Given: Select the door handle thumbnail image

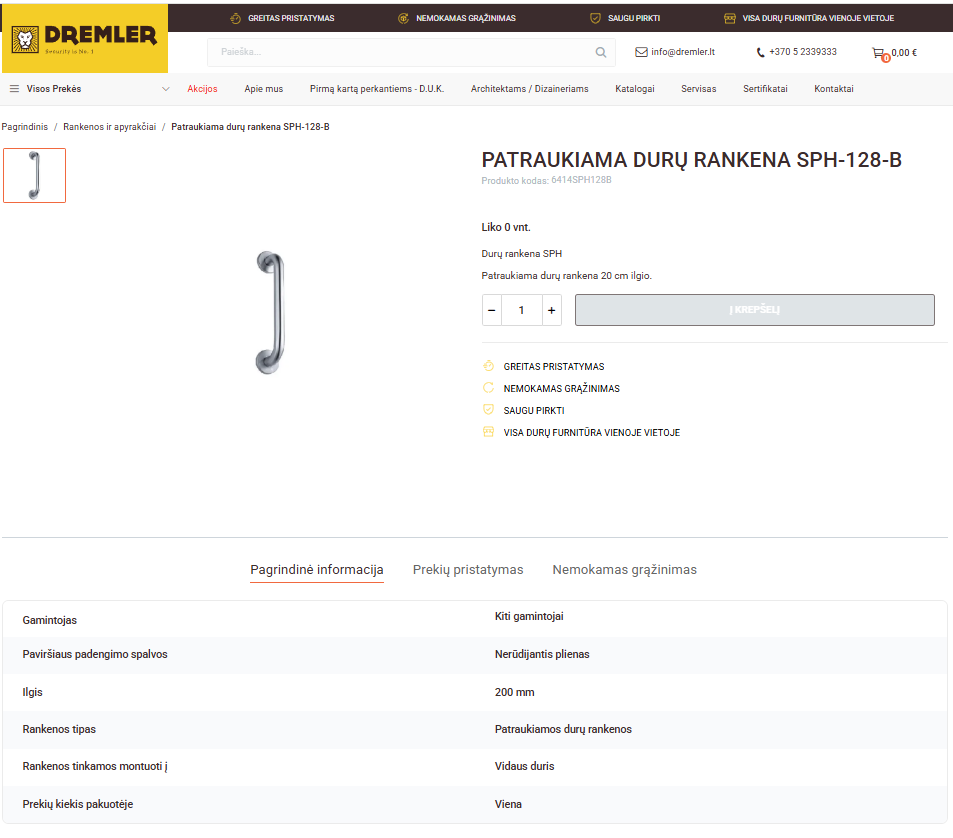Looking at the screenshot, I should (35, 175).
